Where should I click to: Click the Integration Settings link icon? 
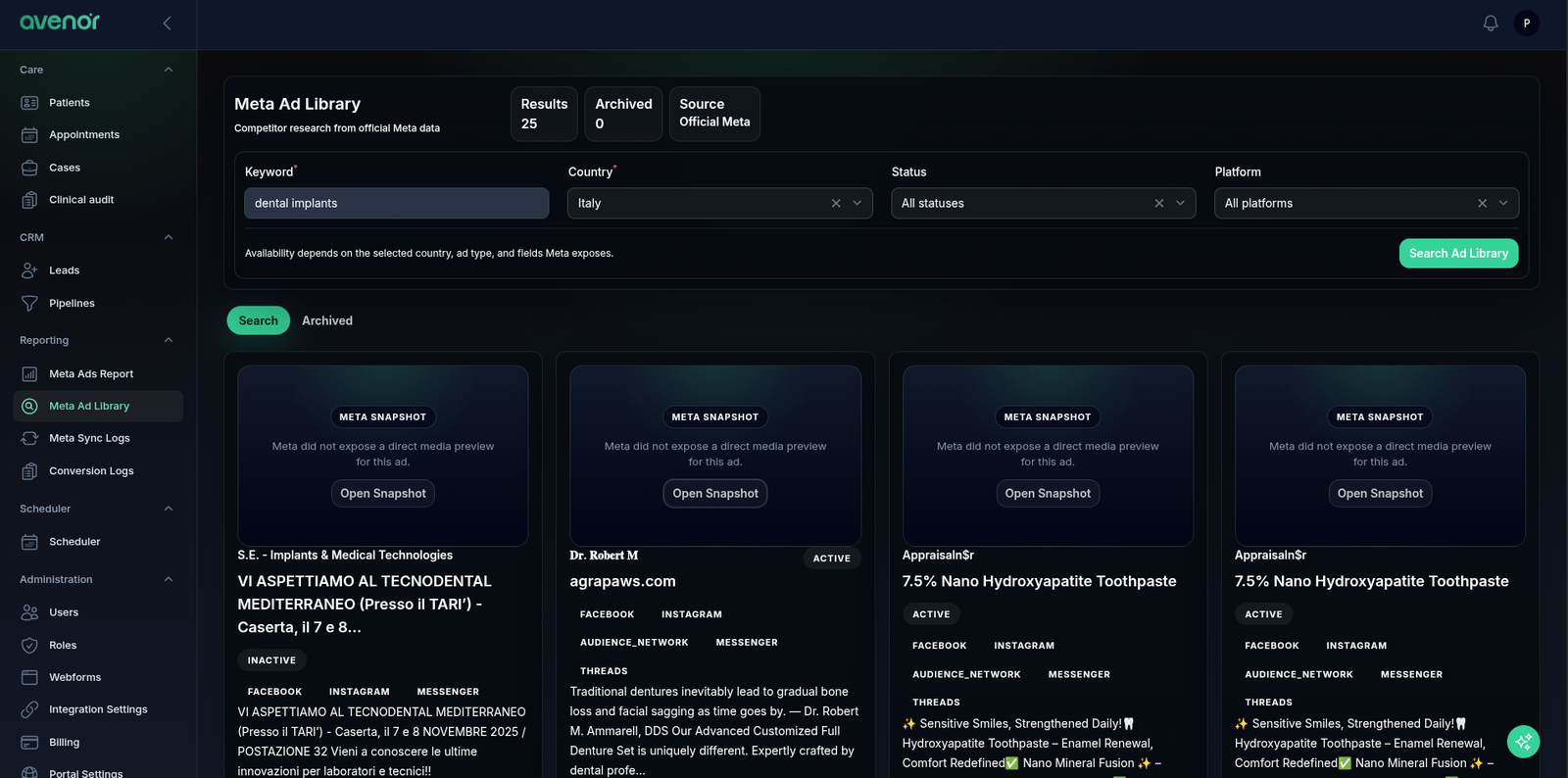pos(29,709)
